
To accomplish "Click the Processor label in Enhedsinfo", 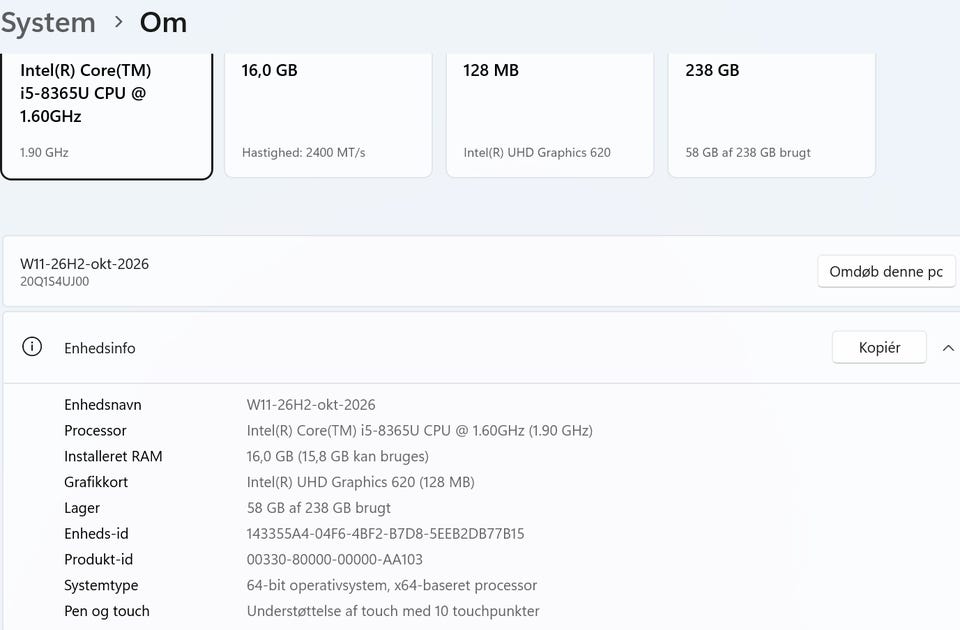I will click(x=96, y=430).
